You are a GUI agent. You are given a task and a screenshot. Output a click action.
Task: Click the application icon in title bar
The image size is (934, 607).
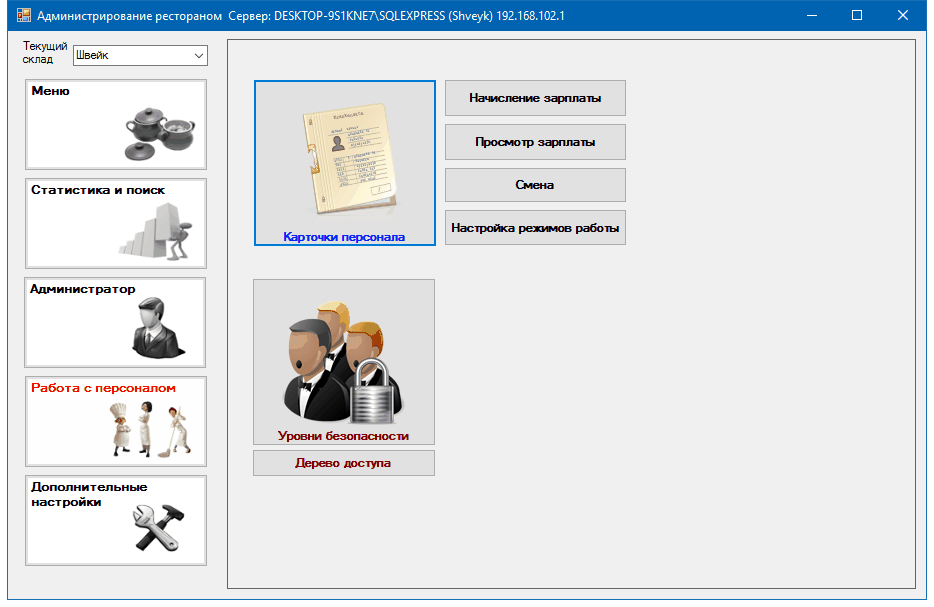24,15
